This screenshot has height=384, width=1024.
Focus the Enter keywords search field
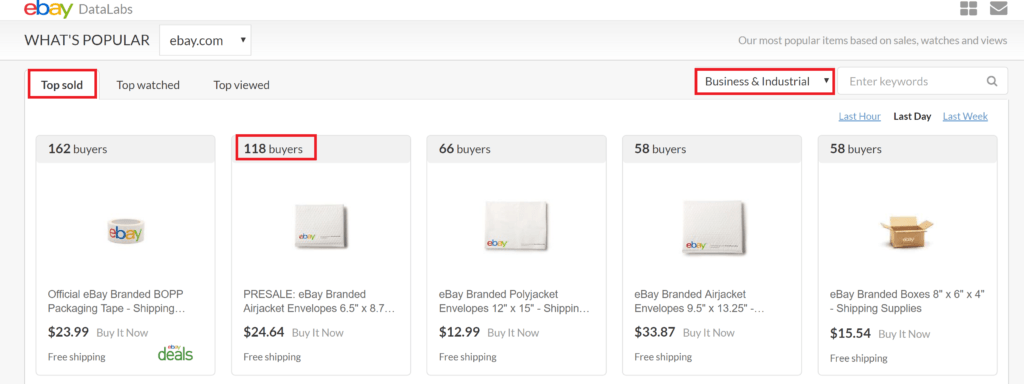914,82
